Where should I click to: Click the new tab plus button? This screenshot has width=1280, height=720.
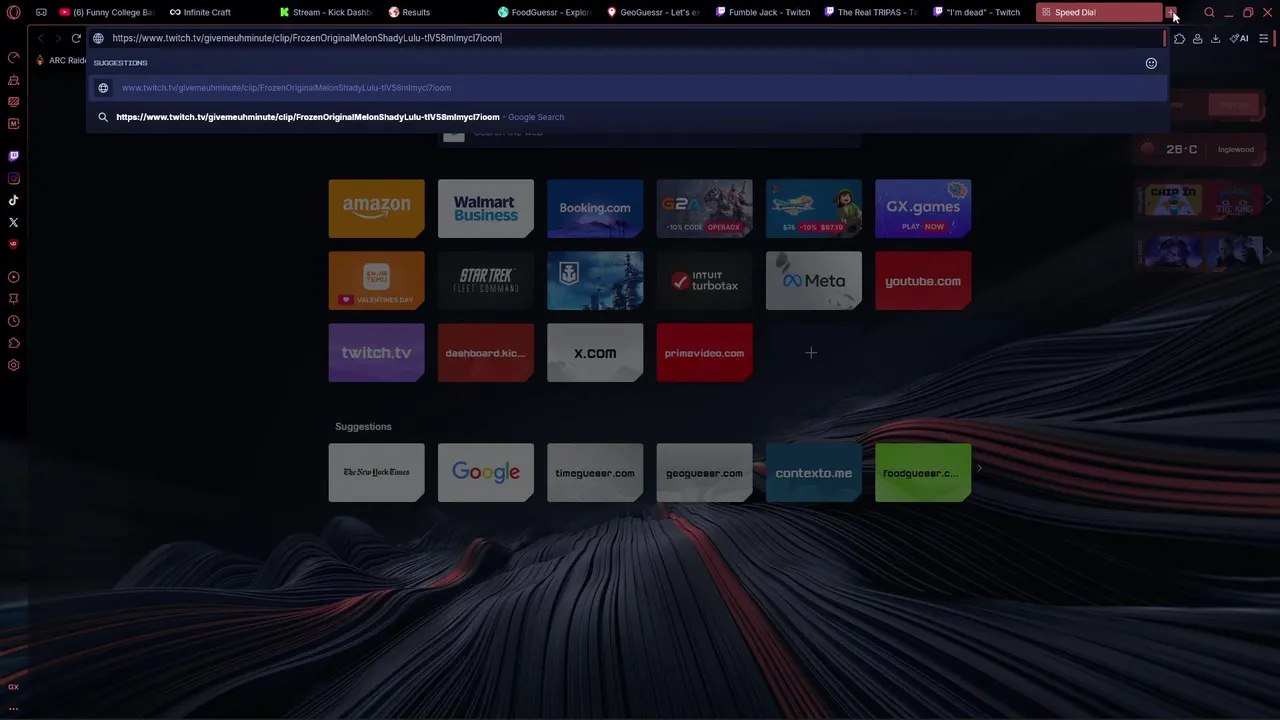(1170, 12)
